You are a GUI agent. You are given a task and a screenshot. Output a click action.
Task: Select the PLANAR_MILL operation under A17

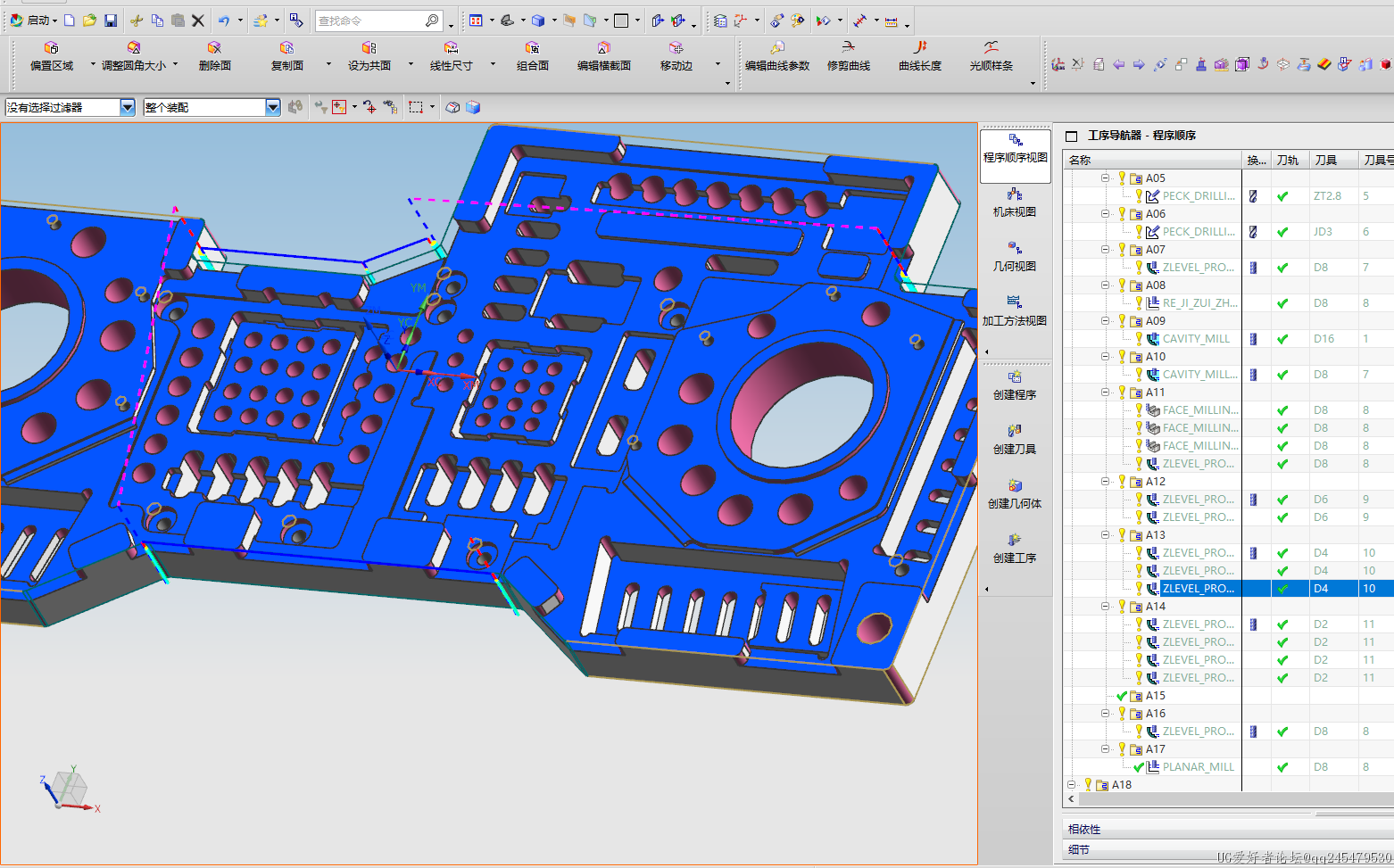pos(1199,766)
